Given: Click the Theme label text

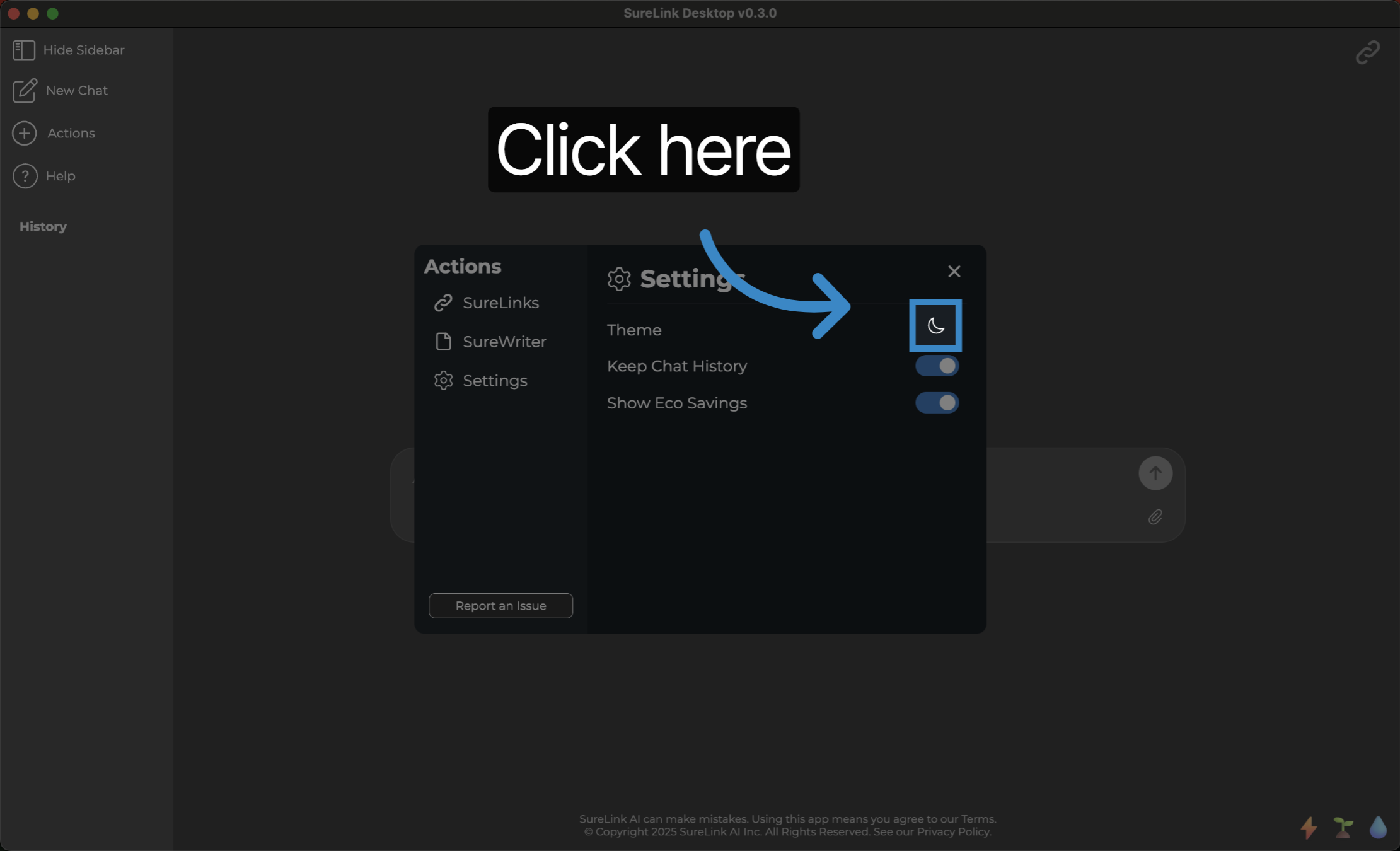Looking at the screenshot, I should 634,330.
